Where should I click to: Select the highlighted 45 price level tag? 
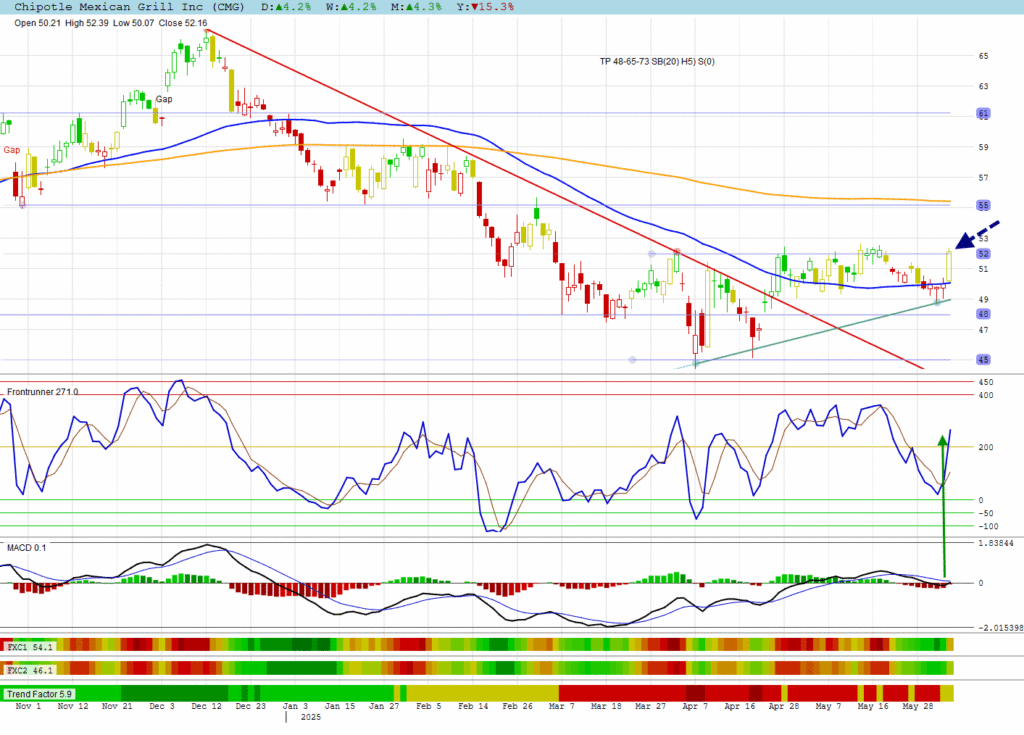984,360
